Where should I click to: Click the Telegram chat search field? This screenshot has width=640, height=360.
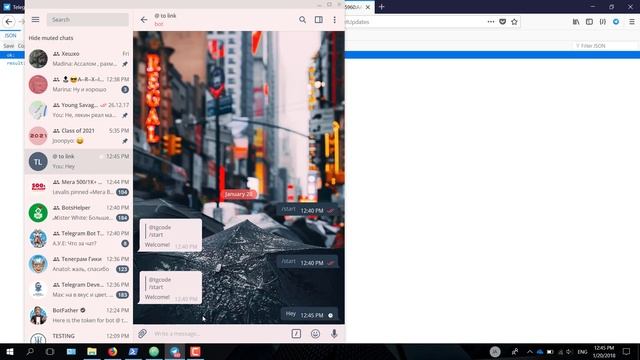tap(88, 20)
